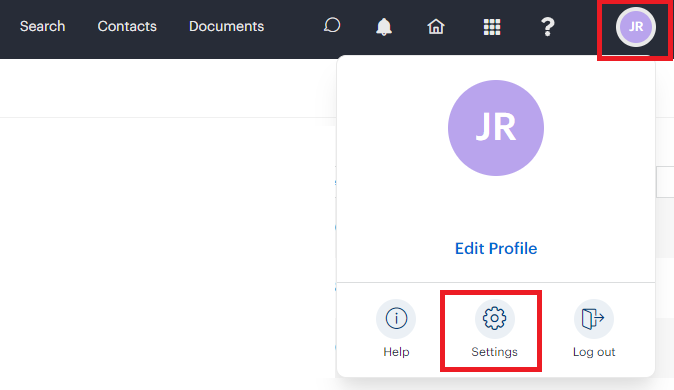
Task: Open the Contacts menu
Action: click(127, 26)
